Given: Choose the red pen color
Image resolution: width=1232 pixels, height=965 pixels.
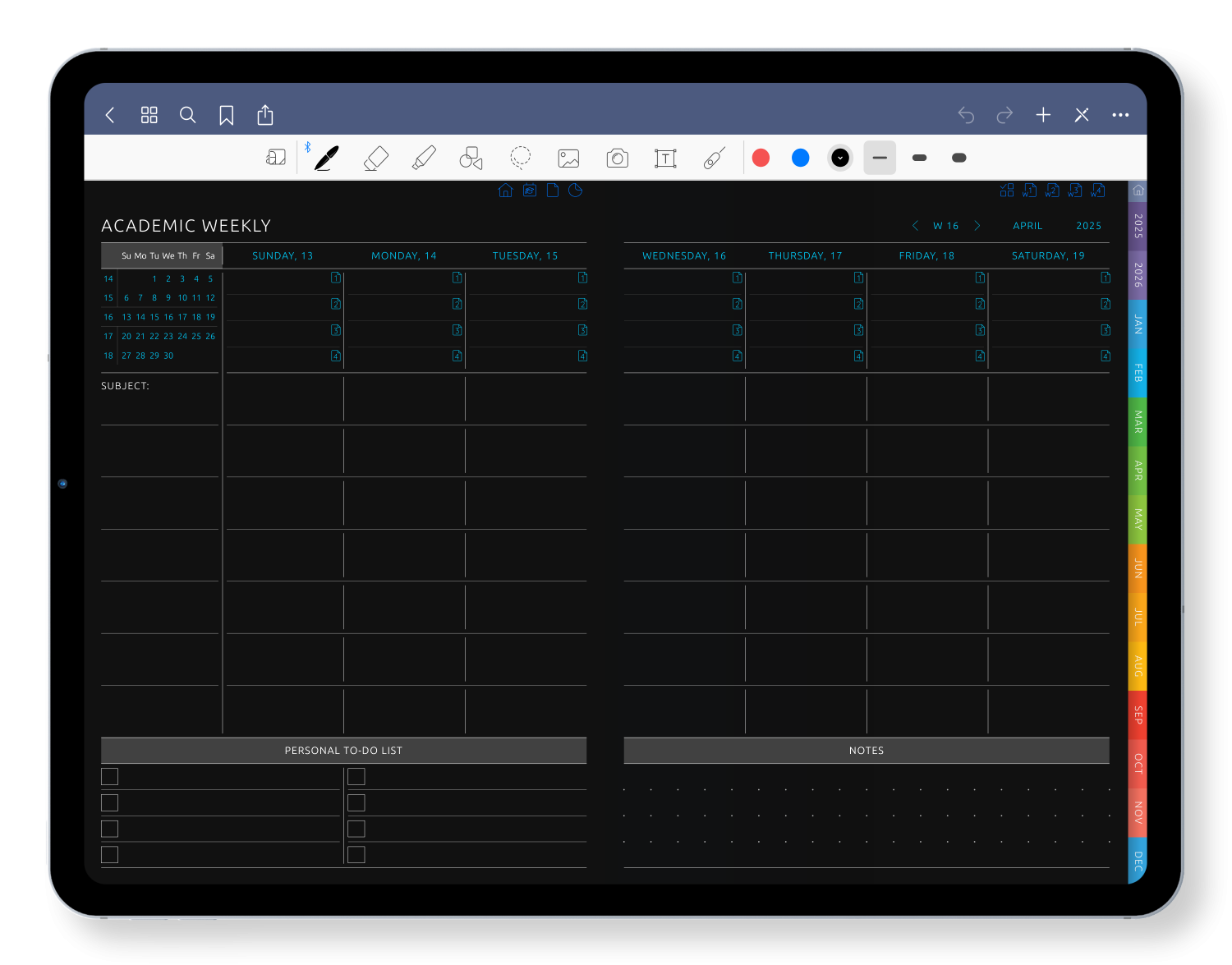Looking at the screenshot, I should point(761,158).
